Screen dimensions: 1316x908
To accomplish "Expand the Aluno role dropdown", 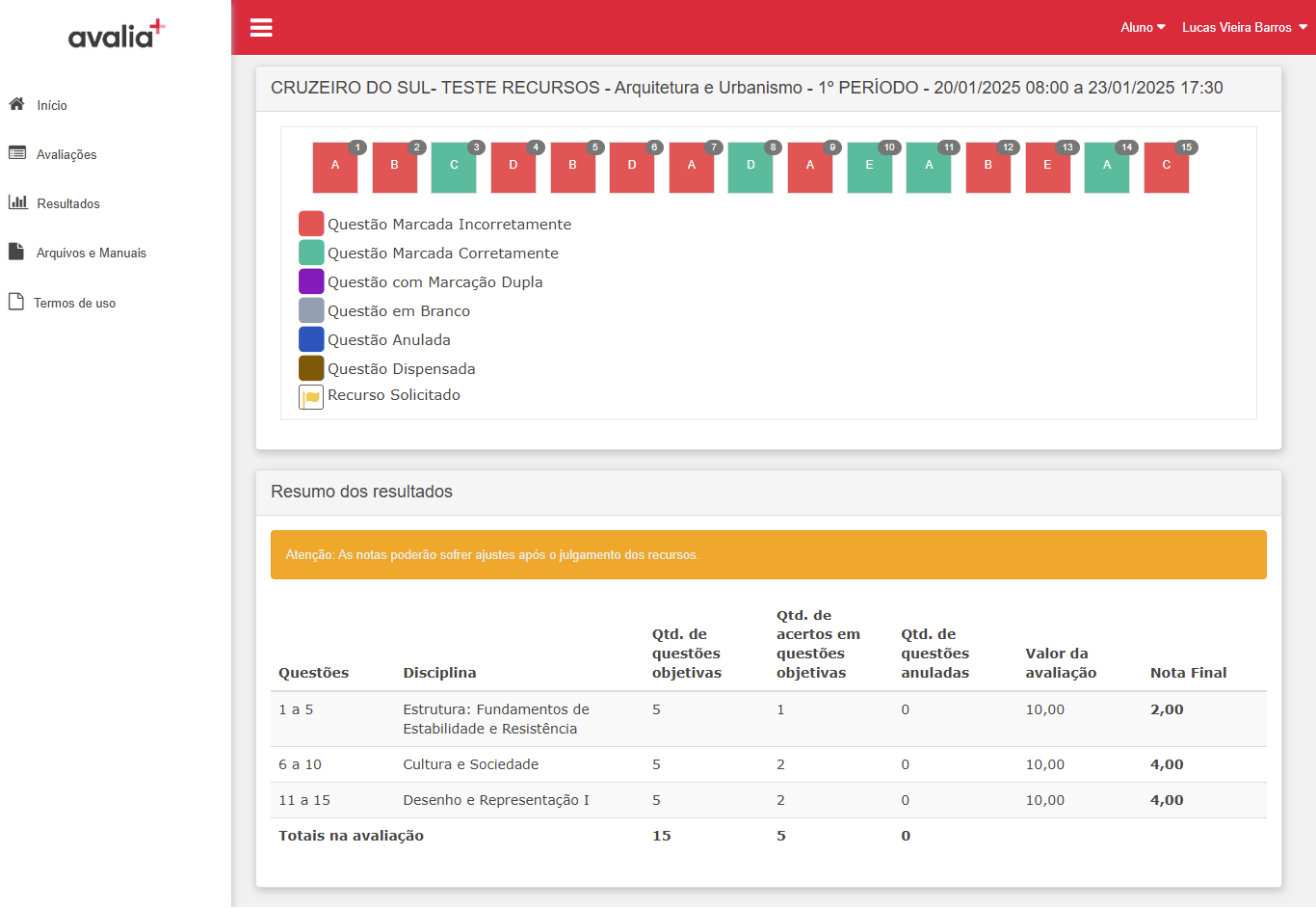I will tap(1143, 27).
